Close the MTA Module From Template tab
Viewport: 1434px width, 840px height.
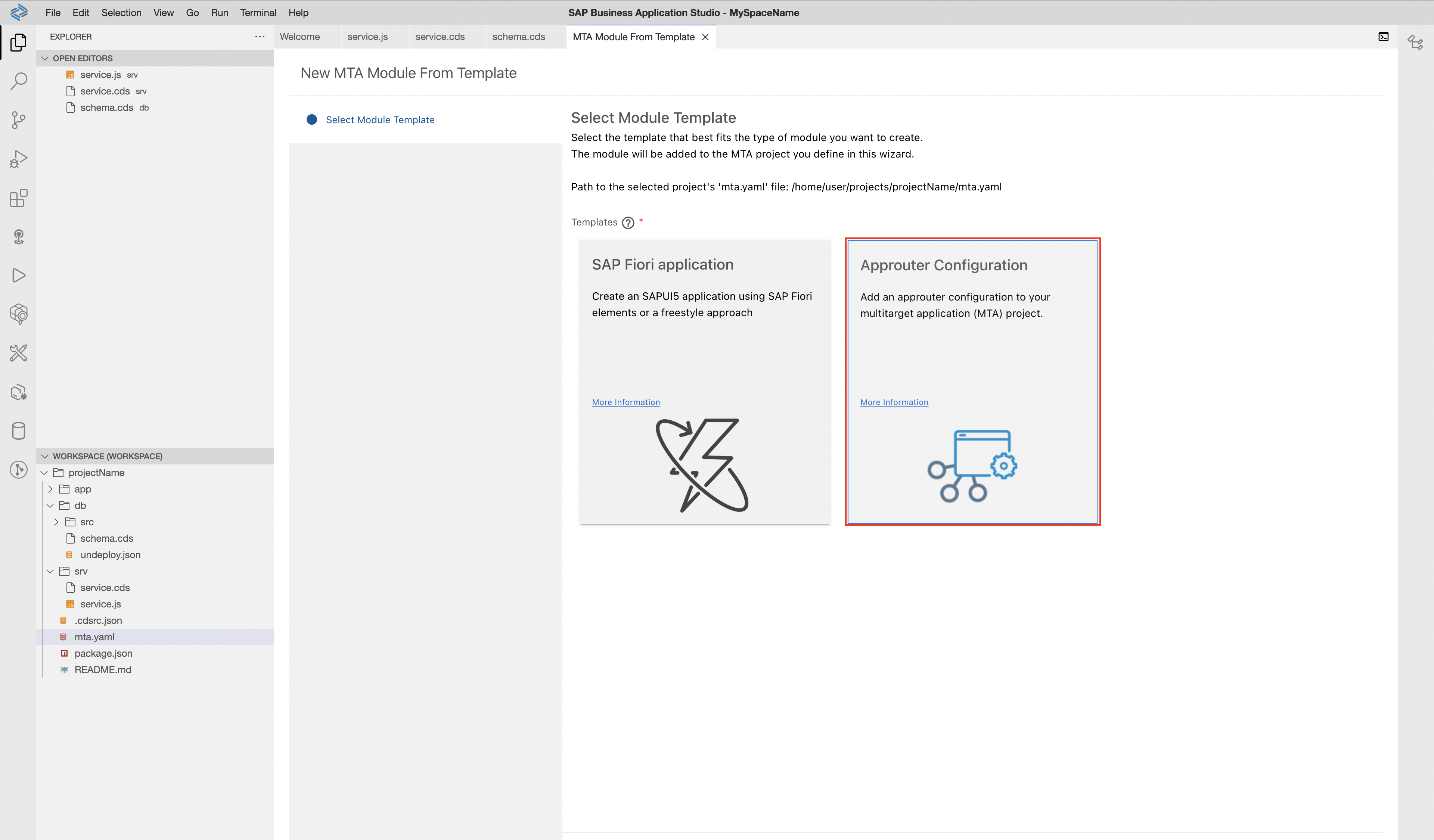[705, 37]
